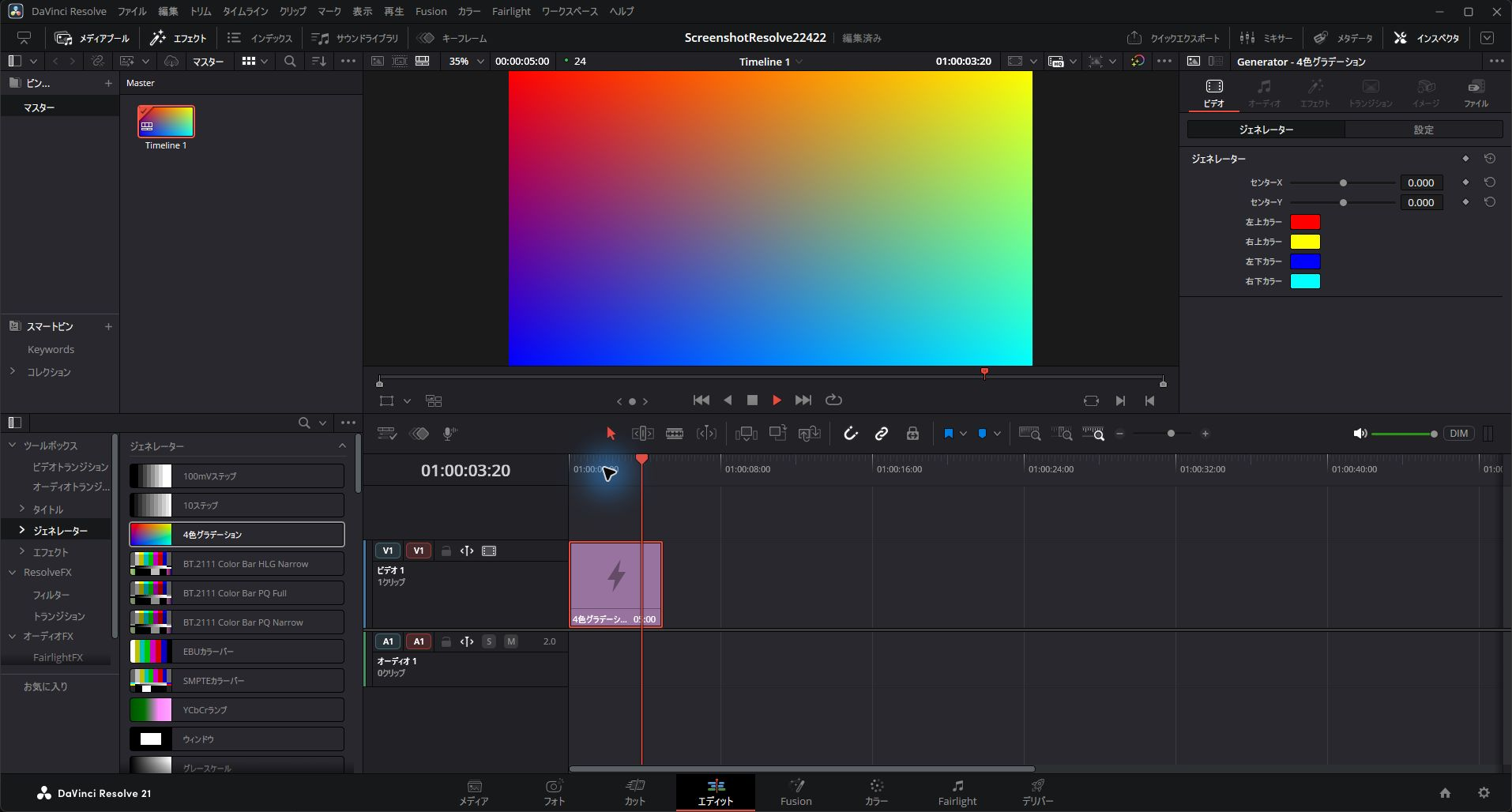Click the stop playback button
This screenshot has height=812, width=1512.
point(752,400)
